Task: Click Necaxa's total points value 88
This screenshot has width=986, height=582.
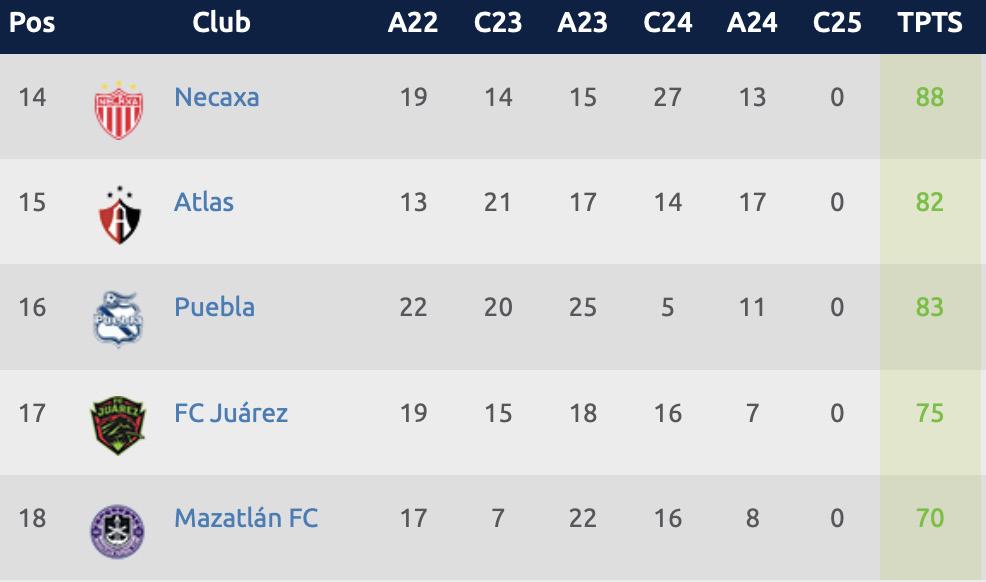Action: 930,97
